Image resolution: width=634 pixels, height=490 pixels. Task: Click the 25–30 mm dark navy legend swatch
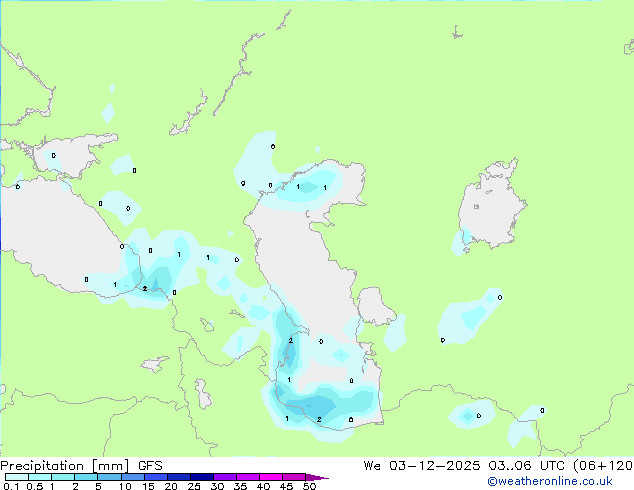pyautogui.click(x=202, y=477)
